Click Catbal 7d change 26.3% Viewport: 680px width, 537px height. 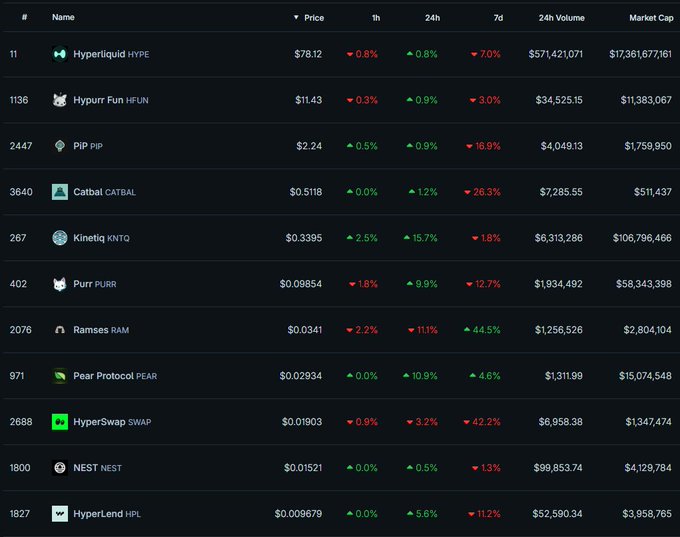click(x=482, y=192)
